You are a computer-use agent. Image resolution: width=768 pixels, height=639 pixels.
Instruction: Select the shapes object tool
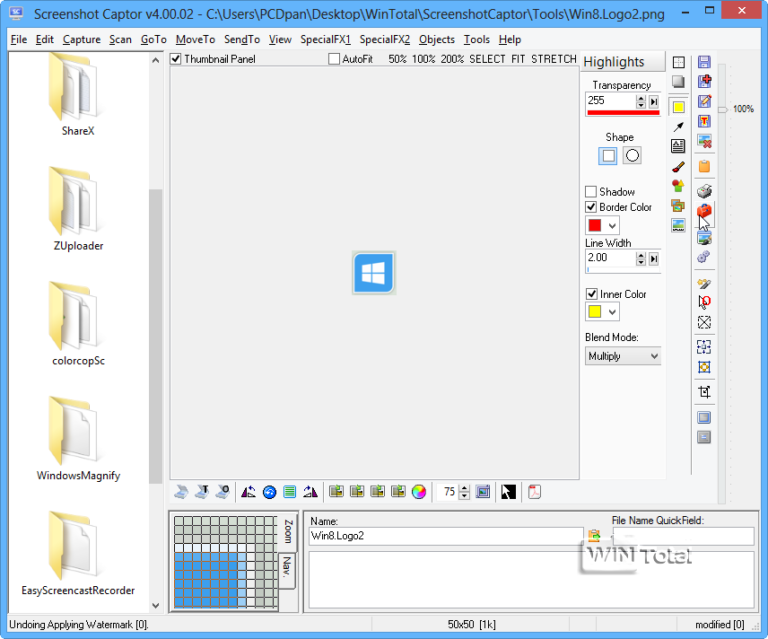click(x=678, y=186)
